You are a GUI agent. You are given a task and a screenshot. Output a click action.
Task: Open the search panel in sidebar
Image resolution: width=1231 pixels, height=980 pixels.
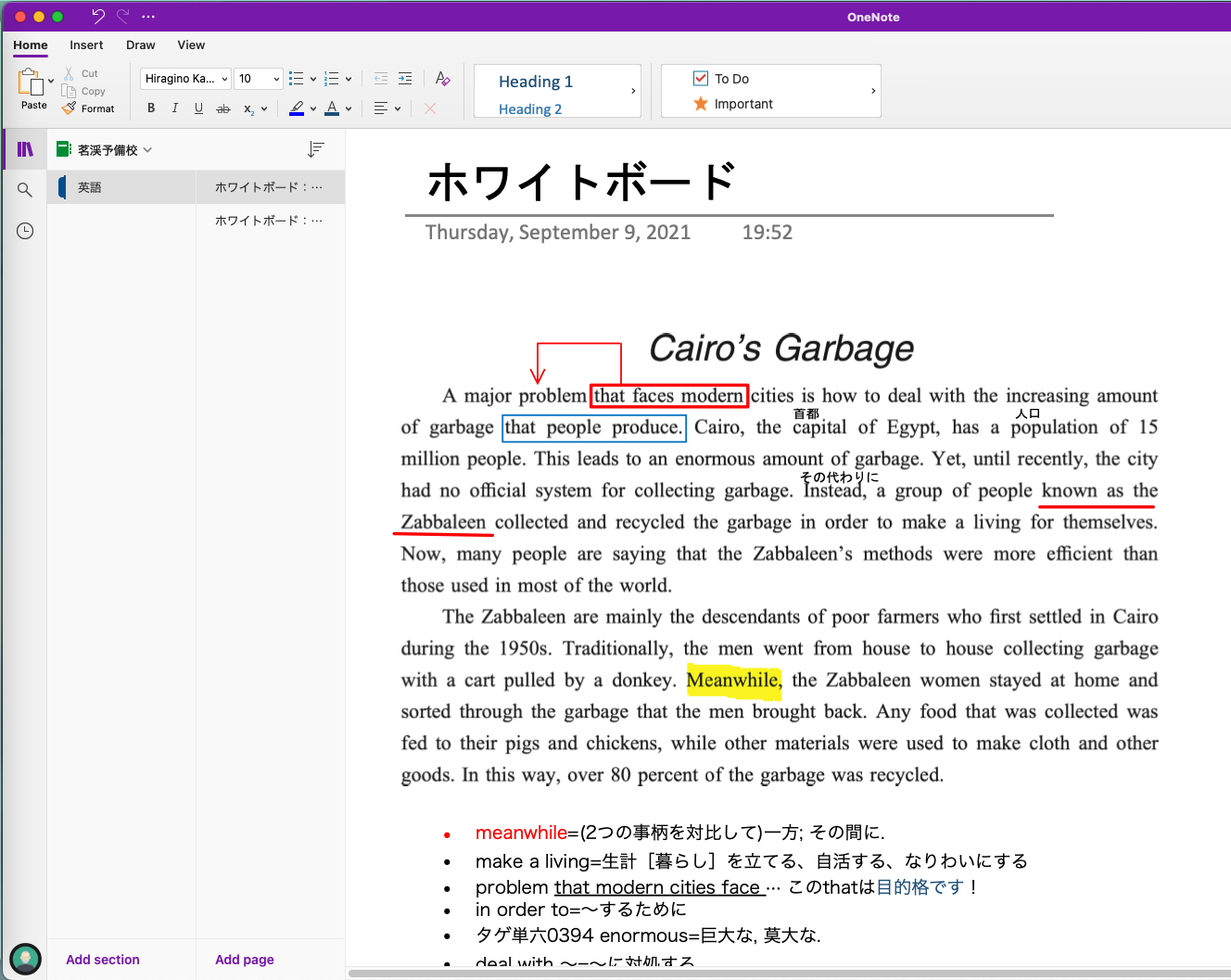(25, 190)
